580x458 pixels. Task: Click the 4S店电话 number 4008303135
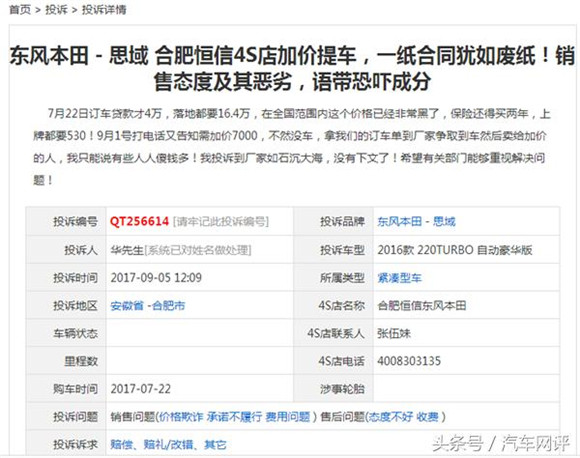click(409, 361)
